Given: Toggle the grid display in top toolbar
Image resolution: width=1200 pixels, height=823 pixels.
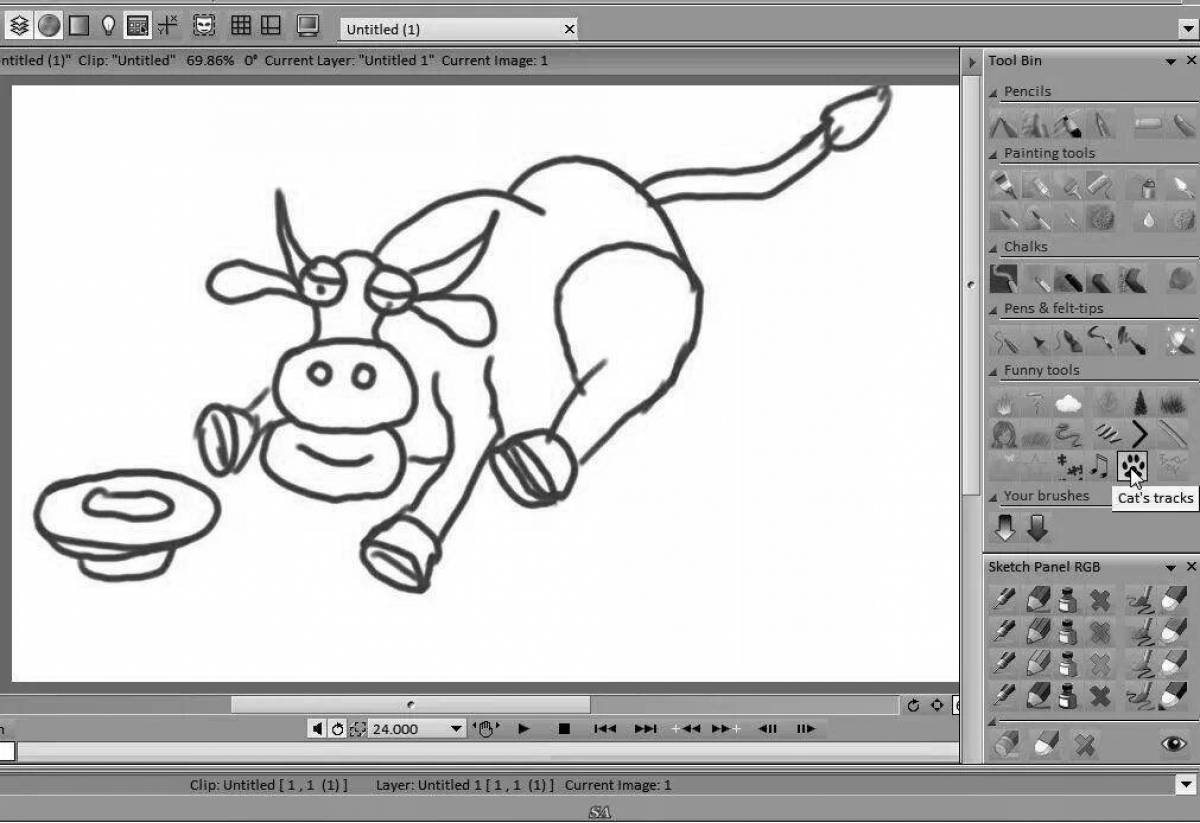Looking at the screenshot, I should [x=241, y=25].
